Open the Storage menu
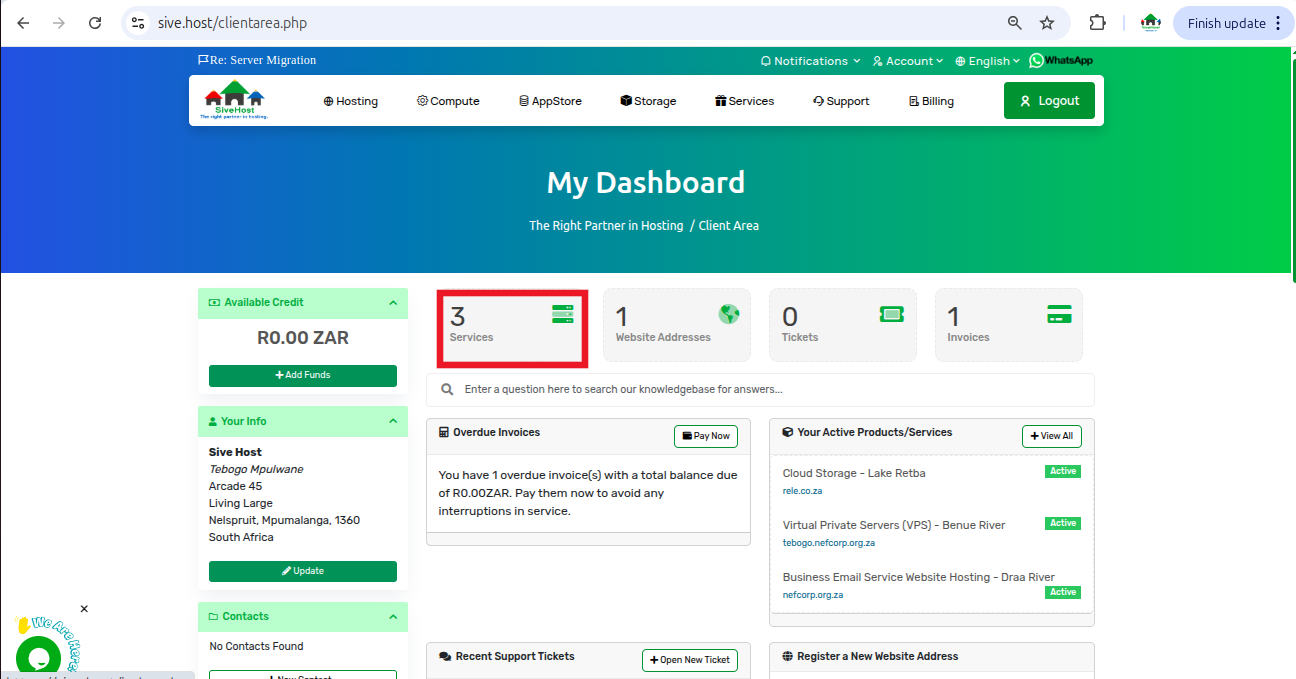Image resolution: width=1296 pixels, height=679 pixels. pos(648,101)
